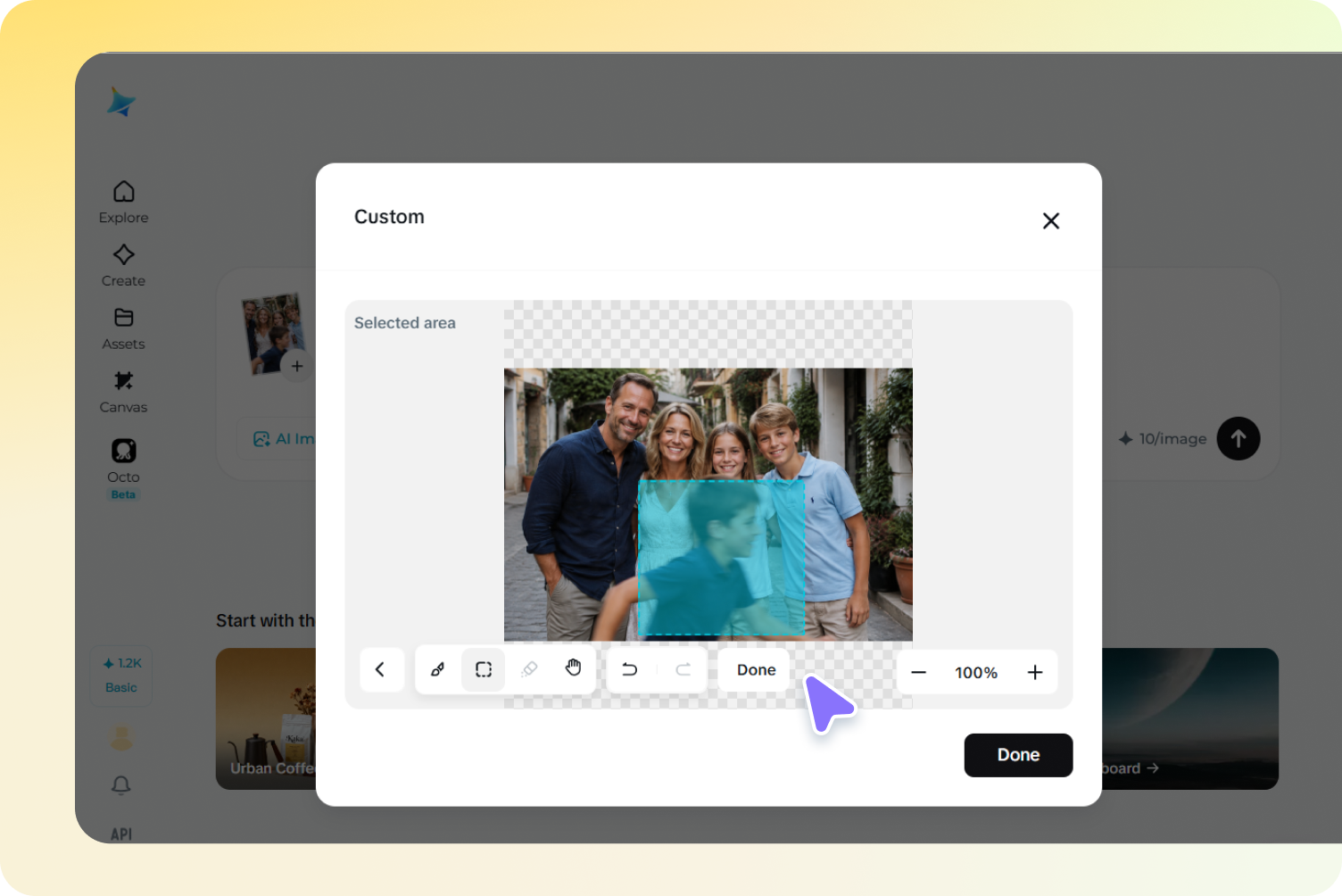Click the 10/image credit cost label

pyautogui.click(x=1163, y=439)
